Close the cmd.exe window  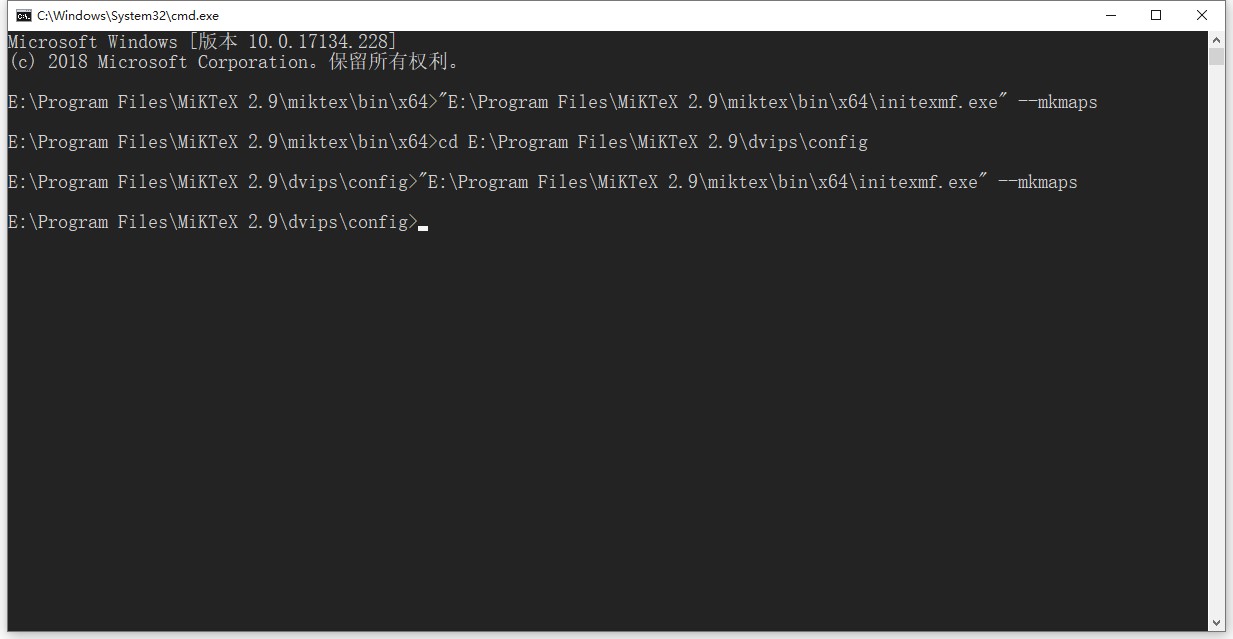(1203, 15)
